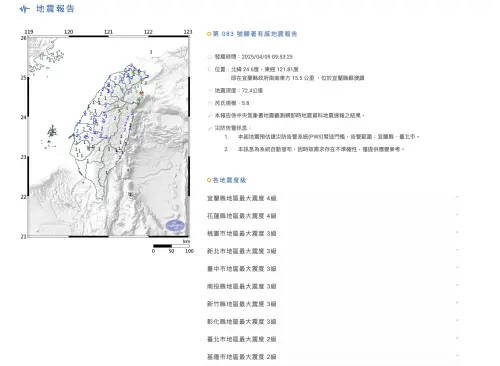Screen dimensions: 500x366
Task: Expand the 南投縣地區最大震度 3級 row chevron
Action: pos(457,286)
